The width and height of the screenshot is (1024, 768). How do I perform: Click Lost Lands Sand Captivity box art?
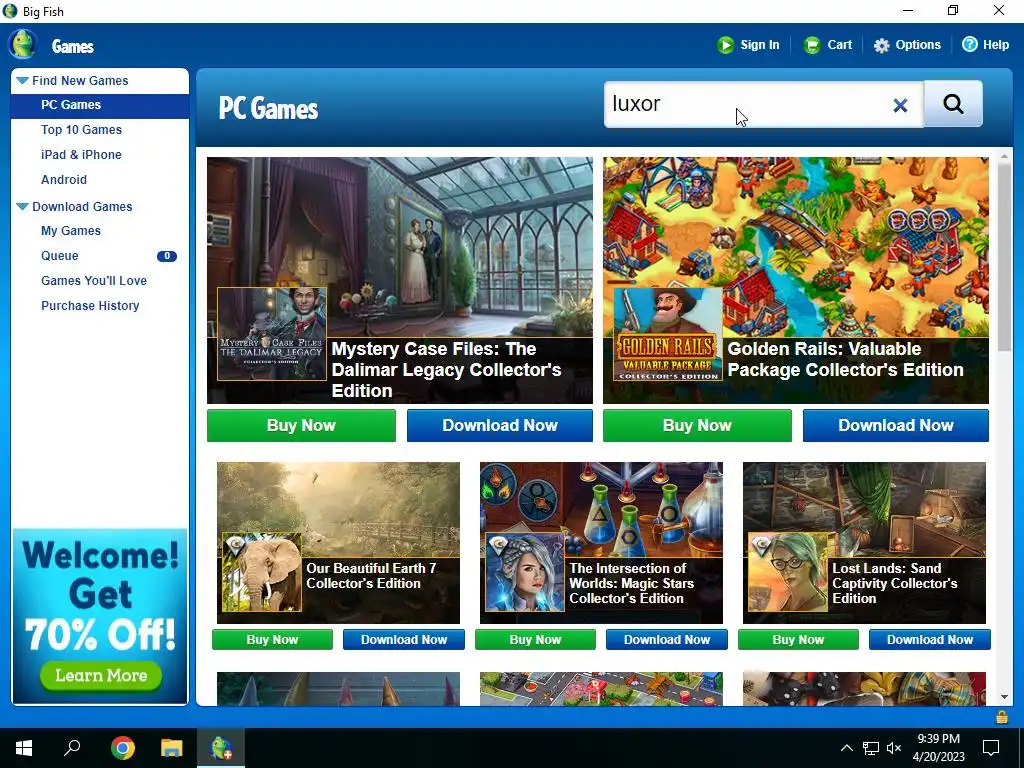[x=788, y=572]
